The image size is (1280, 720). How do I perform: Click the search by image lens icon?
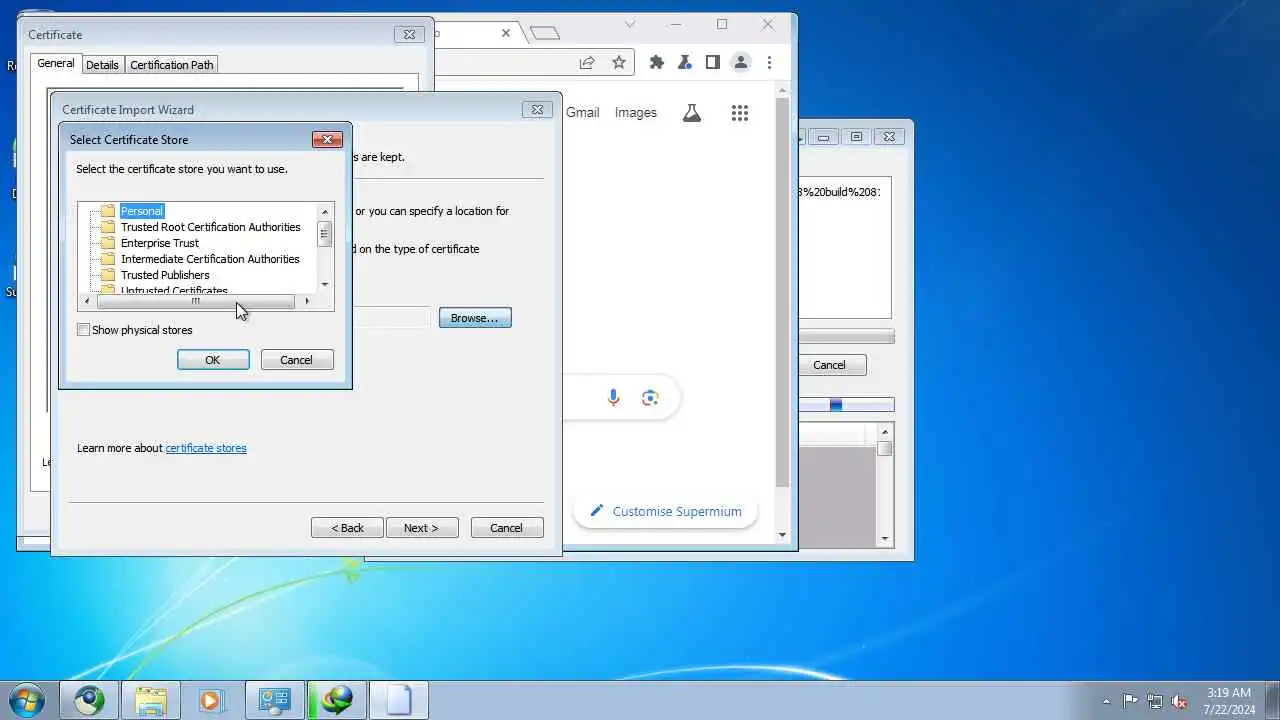pos(651,398)
